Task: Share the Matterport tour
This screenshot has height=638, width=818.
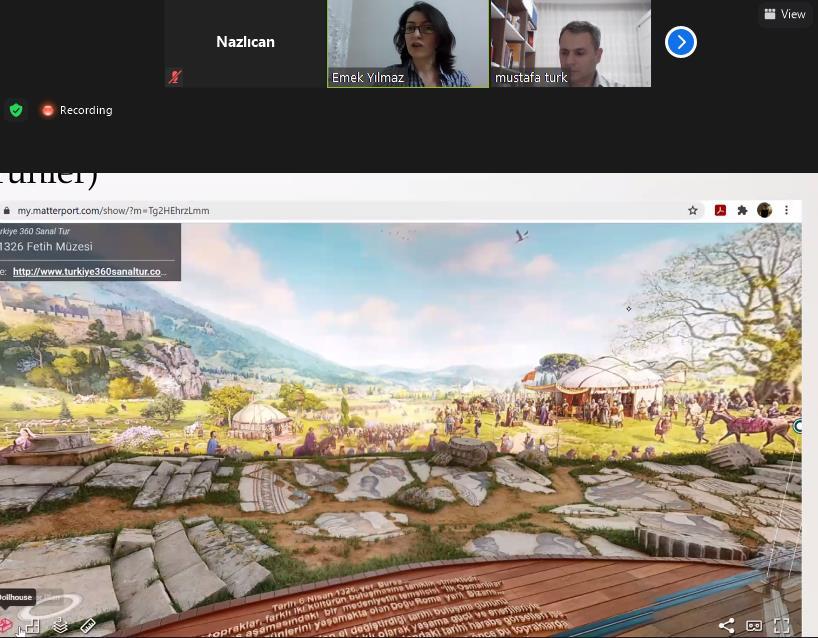Action: (726, 625)
